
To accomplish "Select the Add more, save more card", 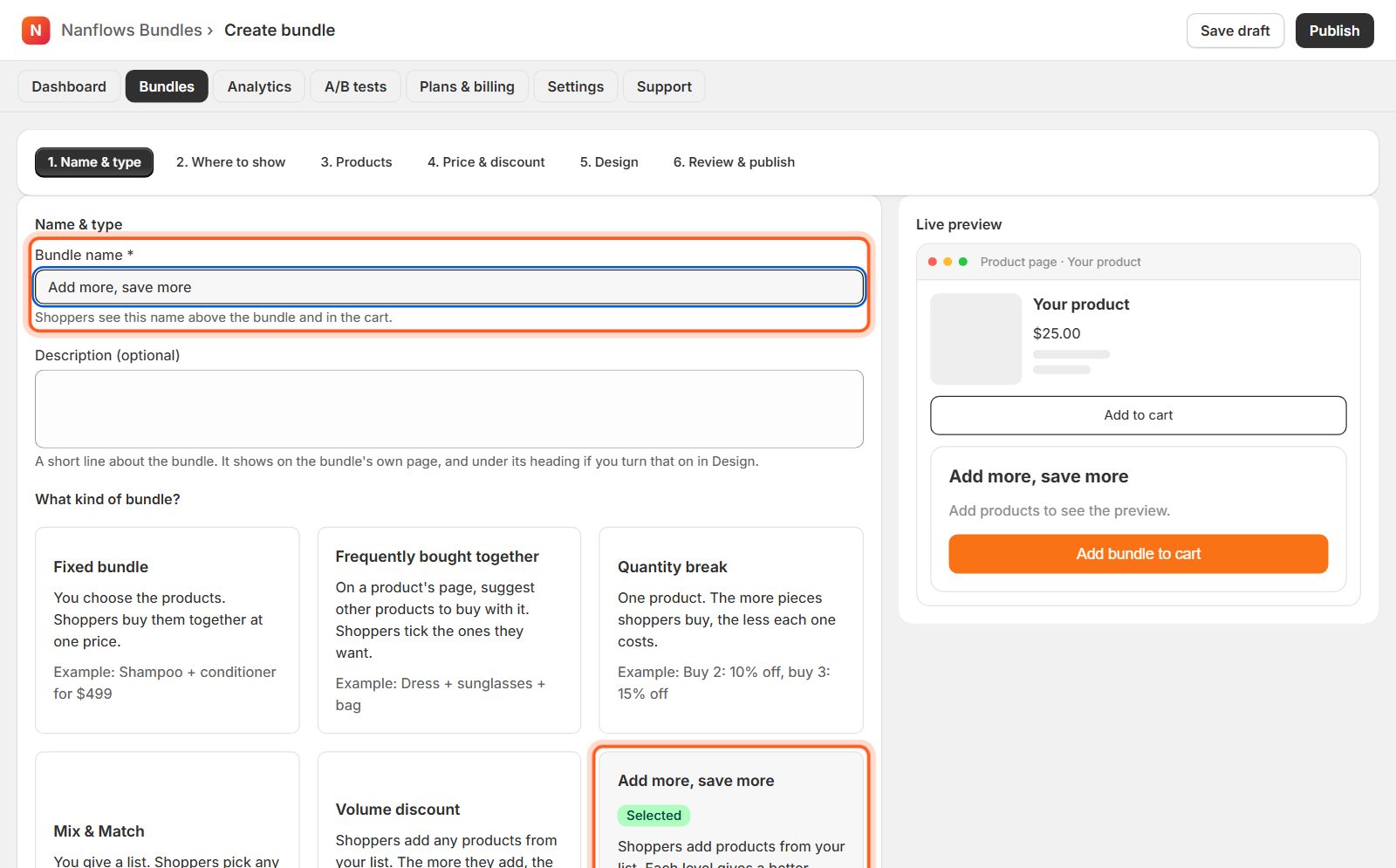I will (731, 810).
